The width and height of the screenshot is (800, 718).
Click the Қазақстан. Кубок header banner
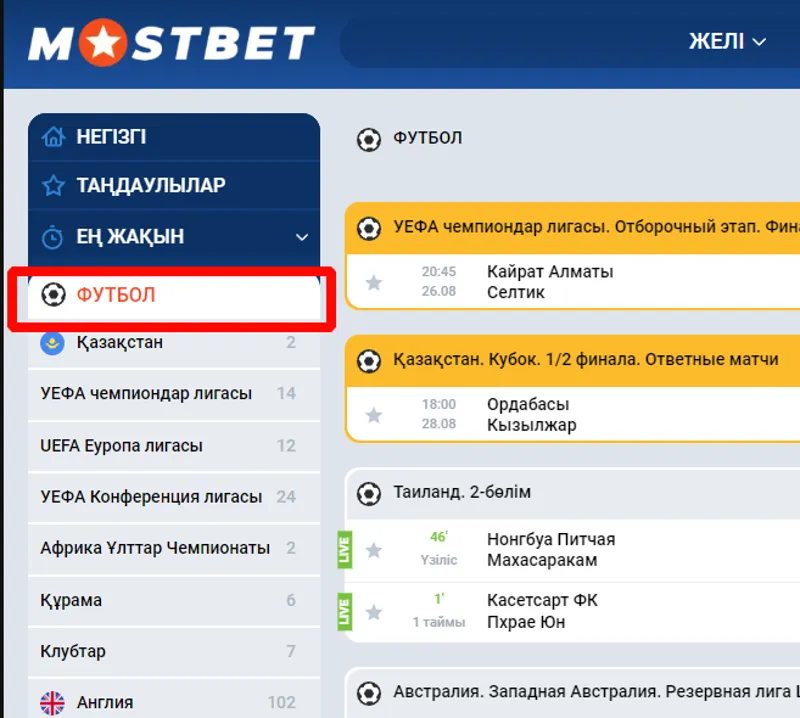pyautogui.click(x=570, y=359)
